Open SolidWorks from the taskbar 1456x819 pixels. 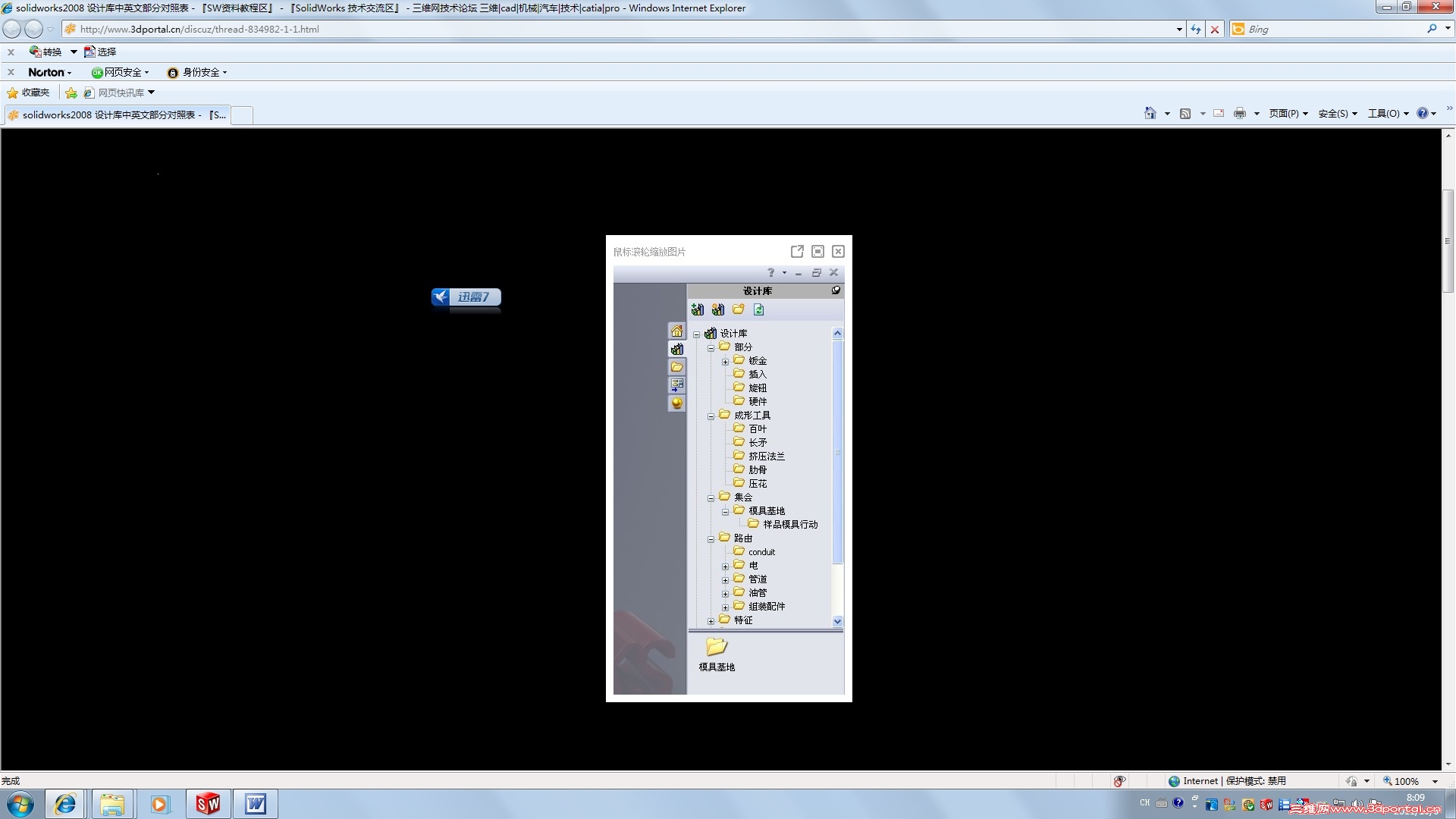(208, 804)
